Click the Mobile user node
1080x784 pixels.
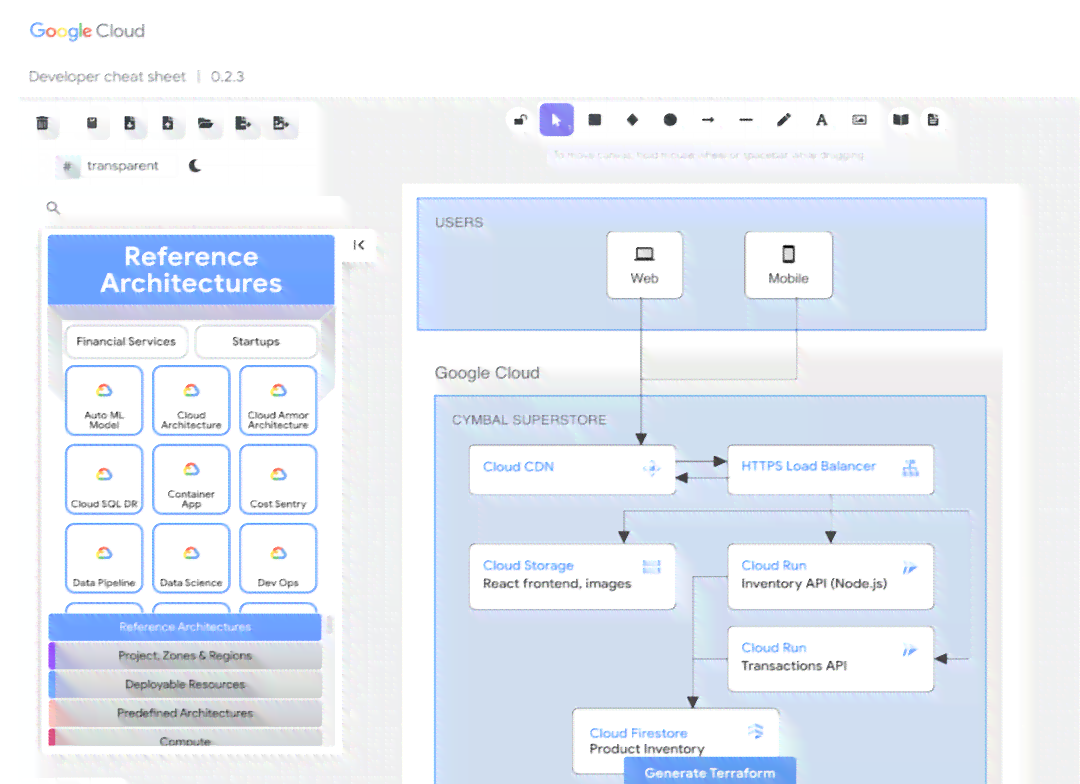[788, 265]
